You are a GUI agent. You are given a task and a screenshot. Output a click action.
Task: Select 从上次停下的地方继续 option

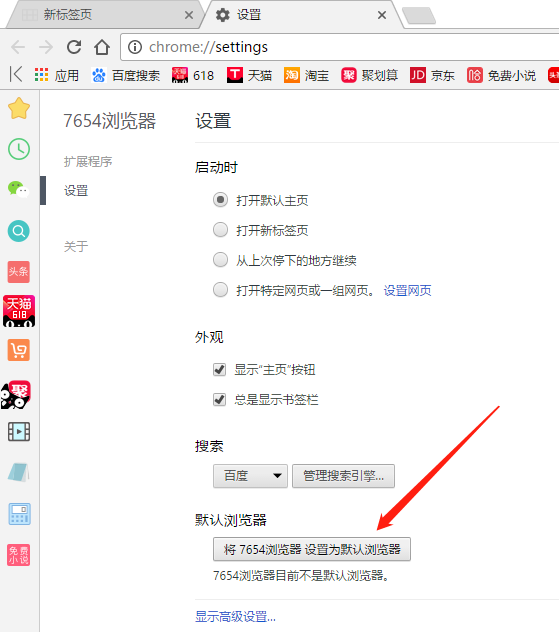pyautogui.click(x=220, y=260)
